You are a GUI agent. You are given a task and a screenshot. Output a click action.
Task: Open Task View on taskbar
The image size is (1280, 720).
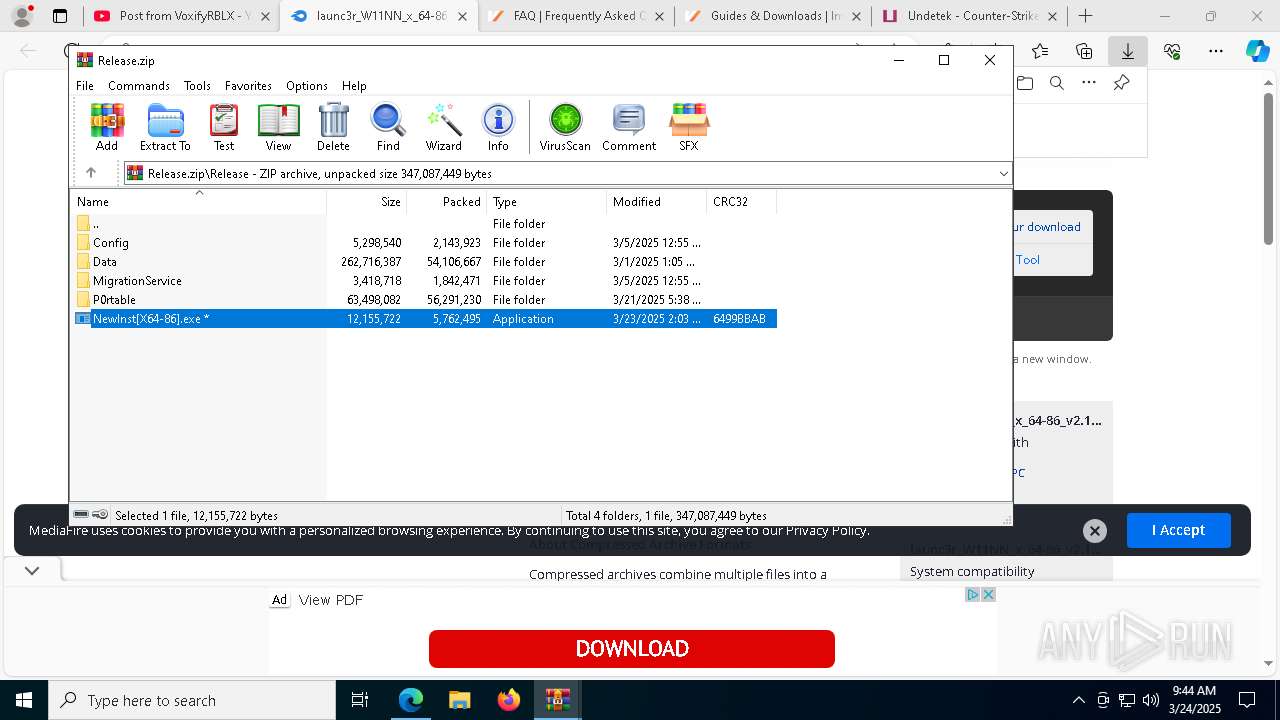tap(360, 700)
